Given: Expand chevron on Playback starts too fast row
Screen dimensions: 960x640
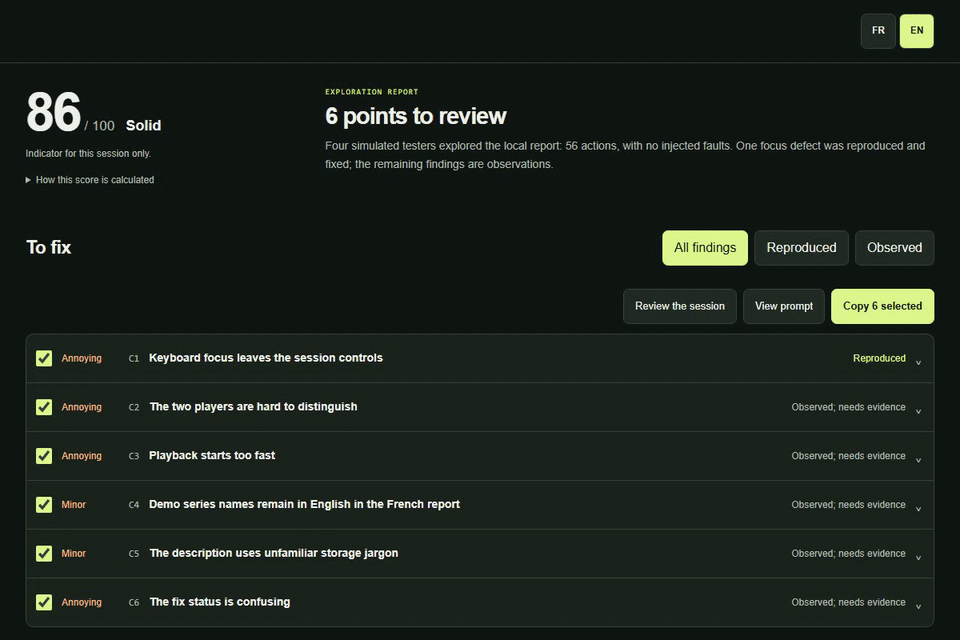Looking at the screenshot, I should pyautogui.click(x=918, y=460).
